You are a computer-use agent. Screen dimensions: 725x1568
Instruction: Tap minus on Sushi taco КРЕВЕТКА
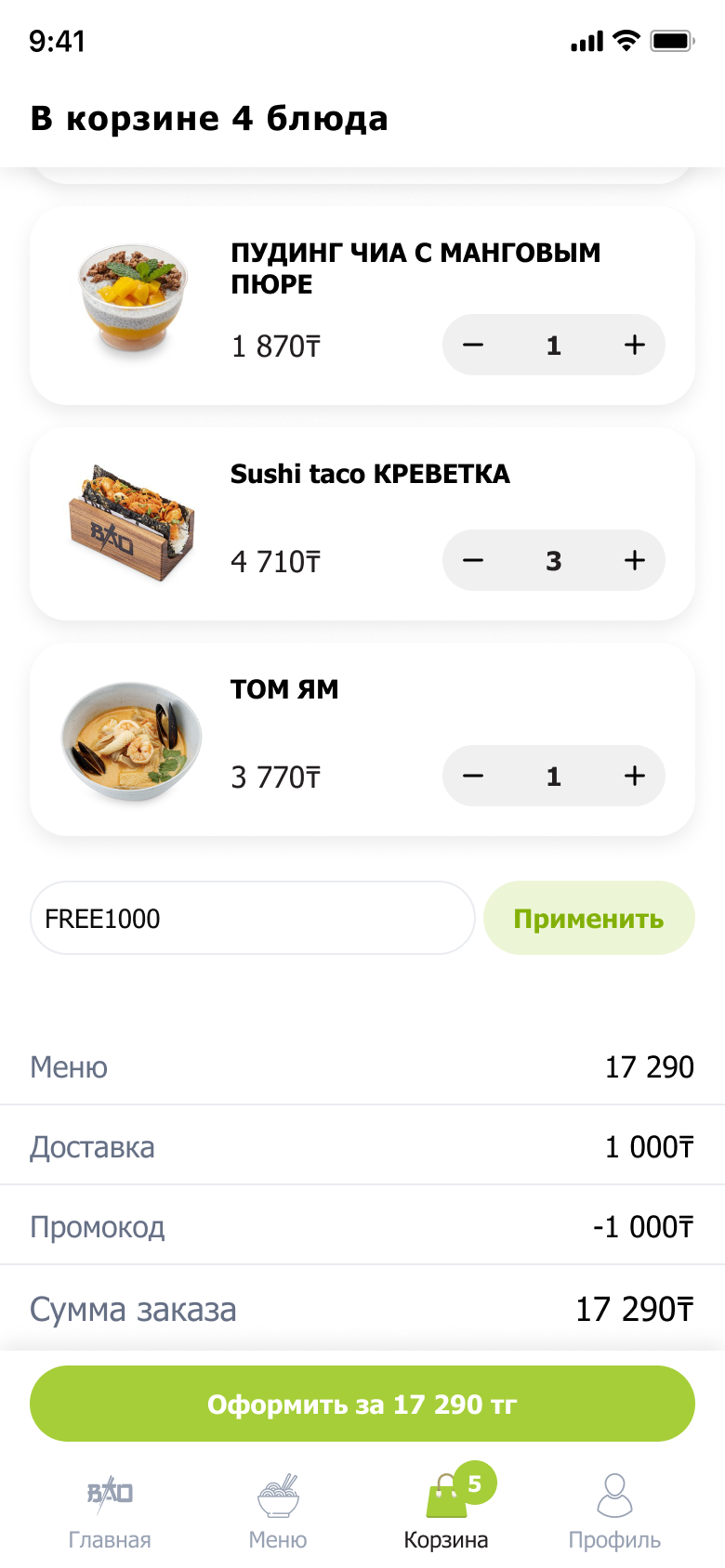click(473, 561)
